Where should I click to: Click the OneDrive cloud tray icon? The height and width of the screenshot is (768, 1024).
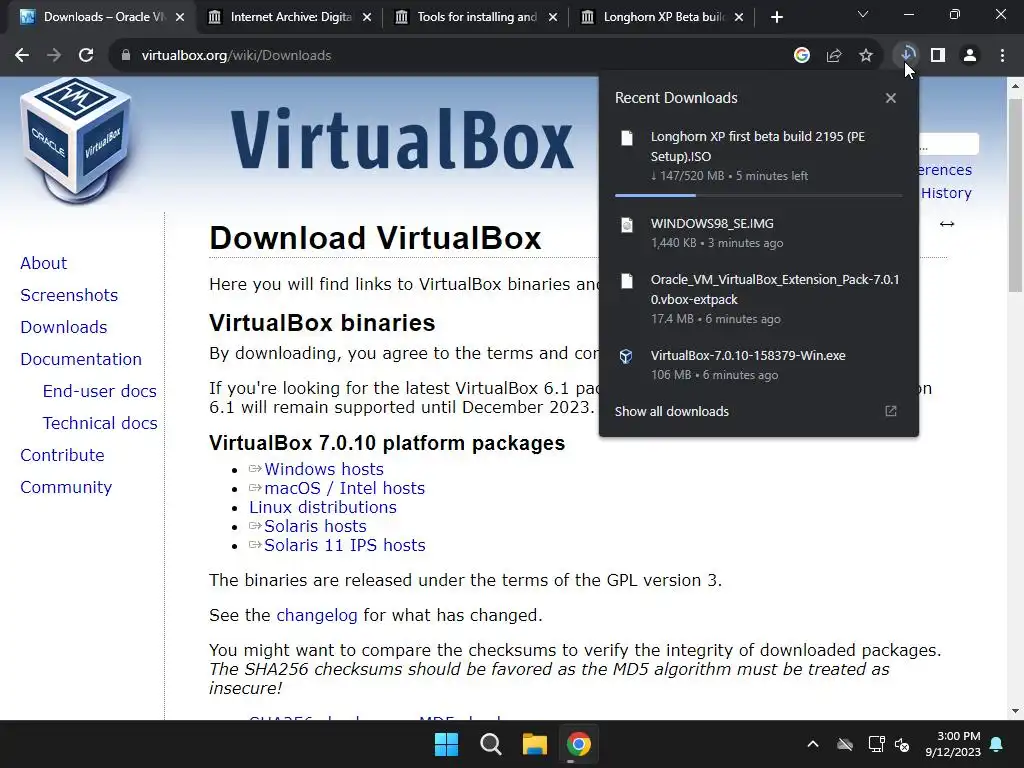point(845,744)
